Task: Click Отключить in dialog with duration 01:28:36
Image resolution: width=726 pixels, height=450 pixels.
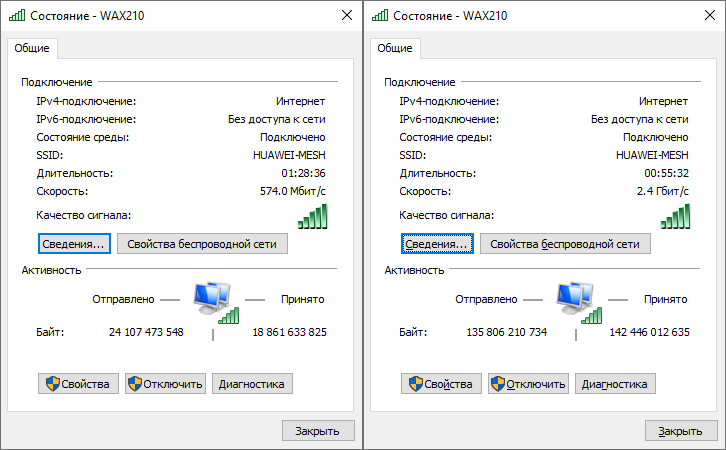Action: [165, 384]
